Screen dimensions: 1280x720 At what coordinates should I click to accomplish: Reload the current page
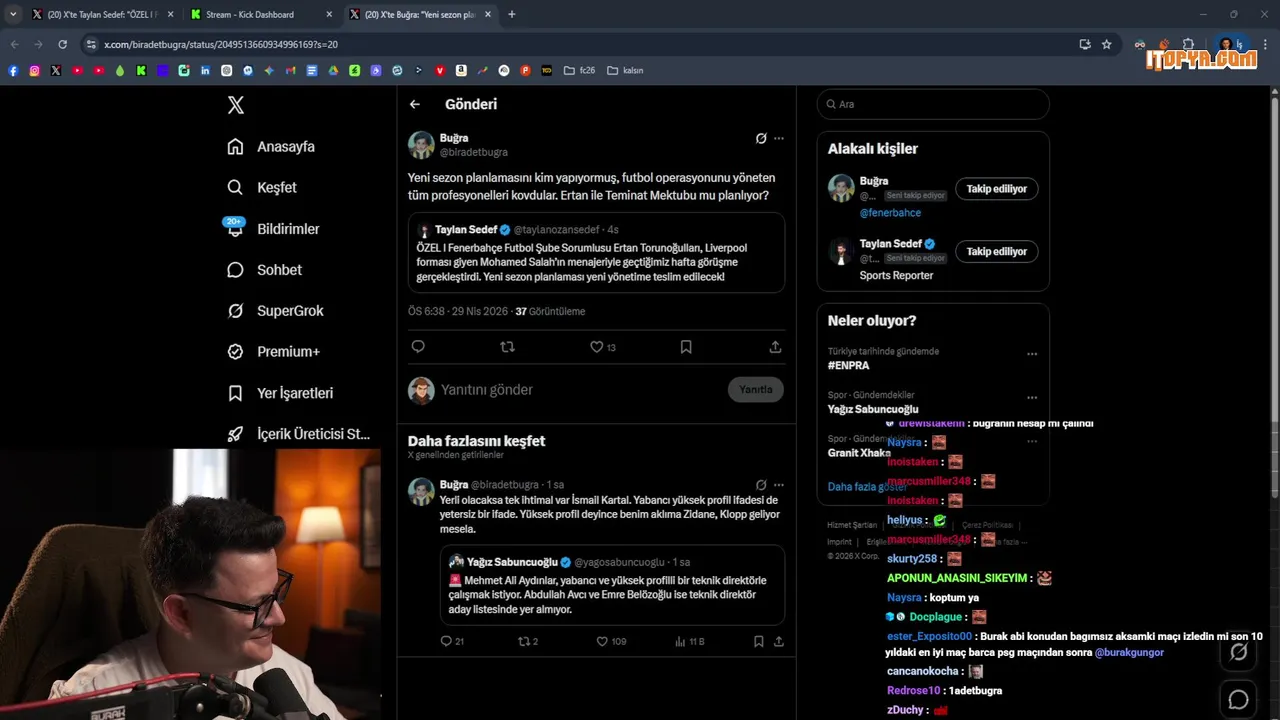[x=62, y=44]
